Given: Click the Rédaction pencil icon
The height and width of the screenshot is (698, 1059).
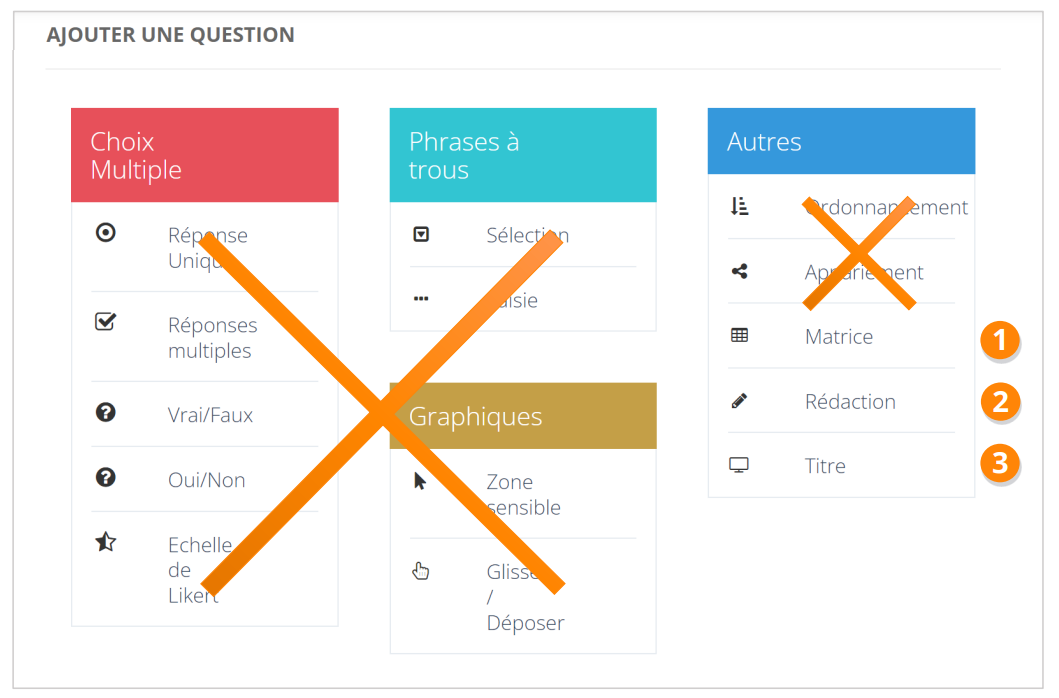Looking at the screenshot, I should click(x=739, y=401).
